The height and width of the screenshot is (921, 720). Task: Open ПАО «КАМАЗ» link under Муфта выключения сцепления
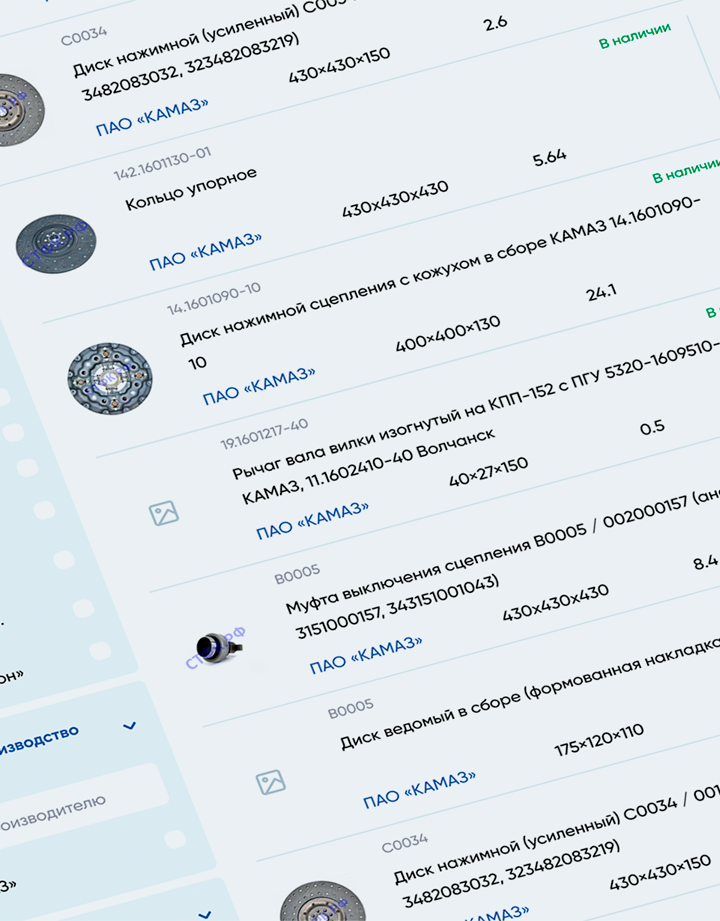click(365, 654)
